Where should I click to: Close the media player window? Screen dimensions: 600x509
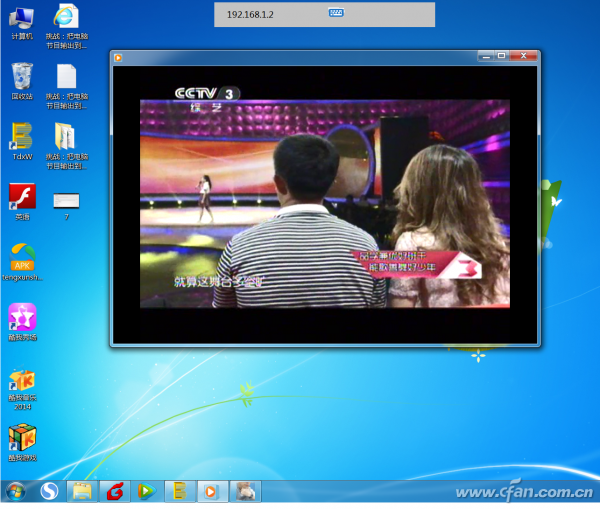523,56
